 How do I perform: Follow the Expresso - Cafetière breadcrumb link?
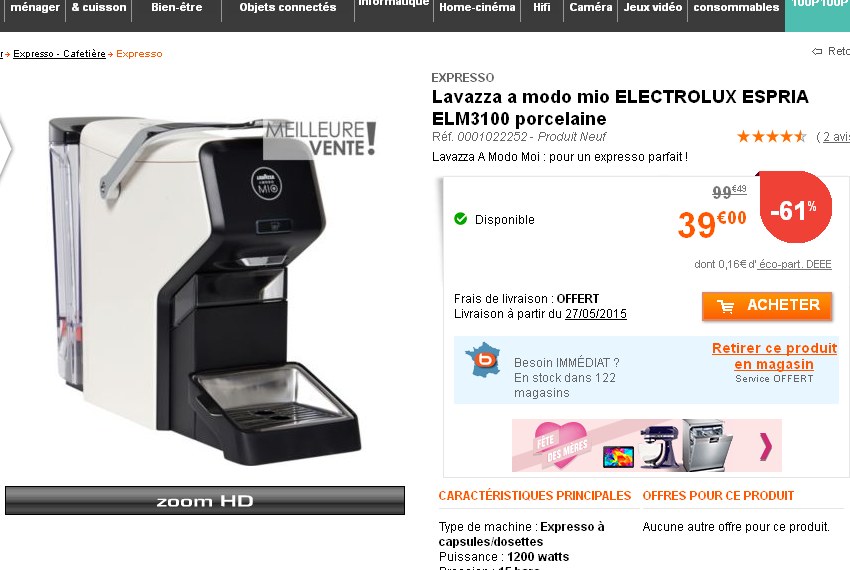(59, 54)
